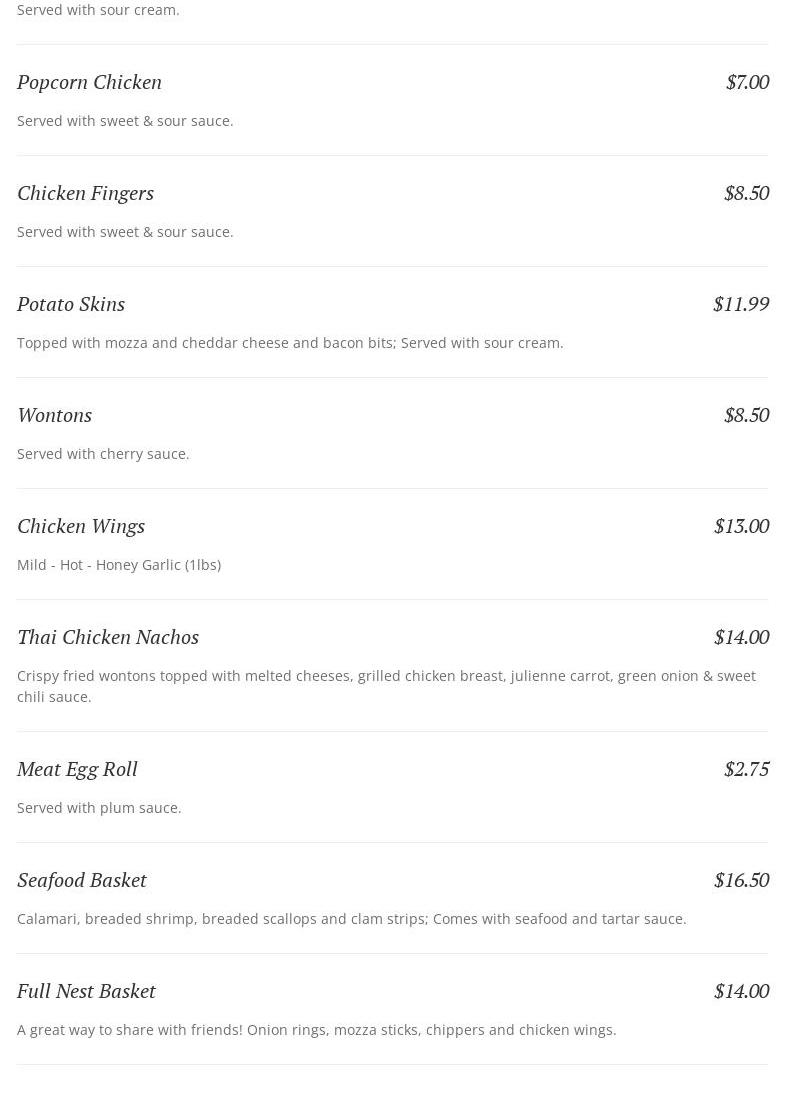Image resolution: width=785 pixels, height=1114 pixels.
Task: Click the $16.50 Seafood Basket price
Action: coord(742,880)
